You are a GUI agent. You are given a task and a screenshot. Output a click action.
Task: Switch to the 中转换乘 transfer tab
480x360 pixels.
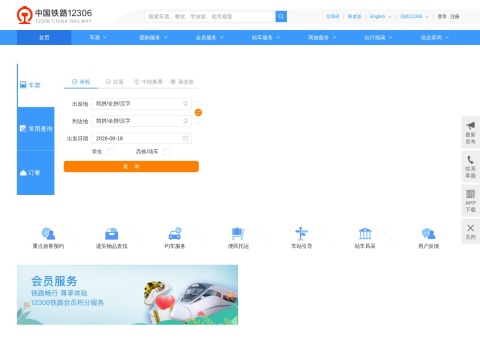click(148, 82)
